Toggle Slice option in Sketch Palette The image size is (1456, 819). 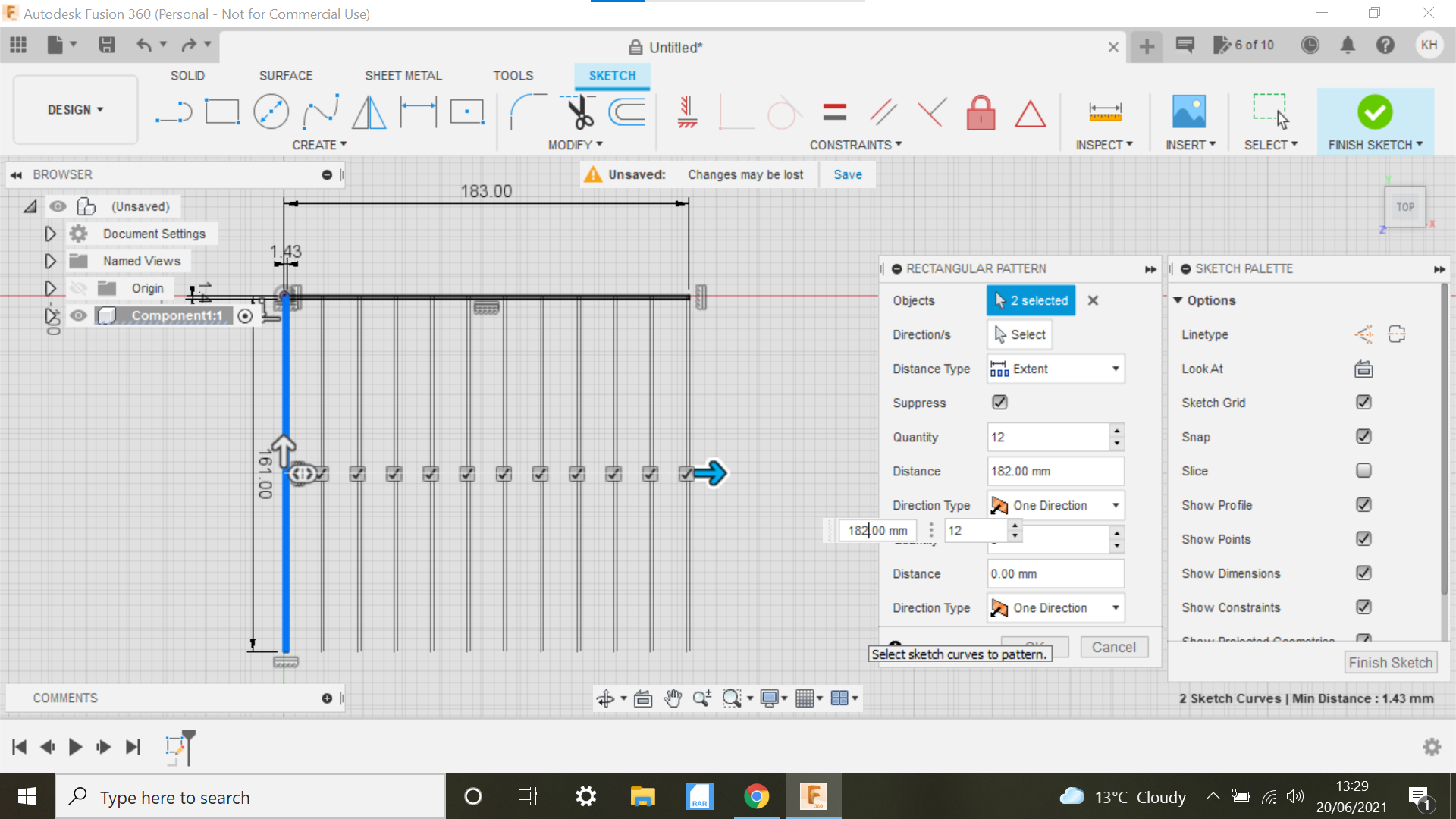pyautogui.click(x=1362, y=470)
